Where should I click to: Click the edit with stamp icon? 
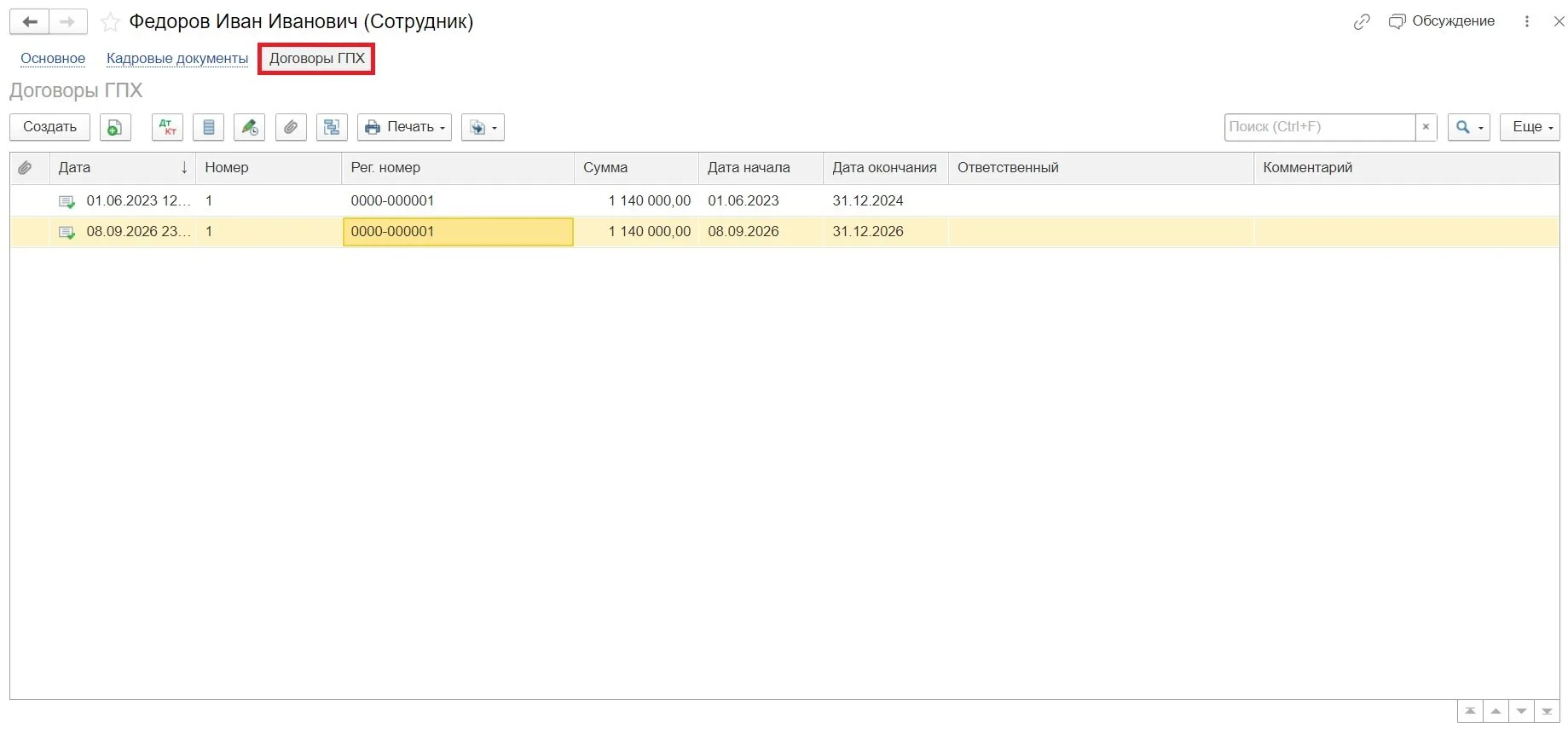(x=250, y=127)
